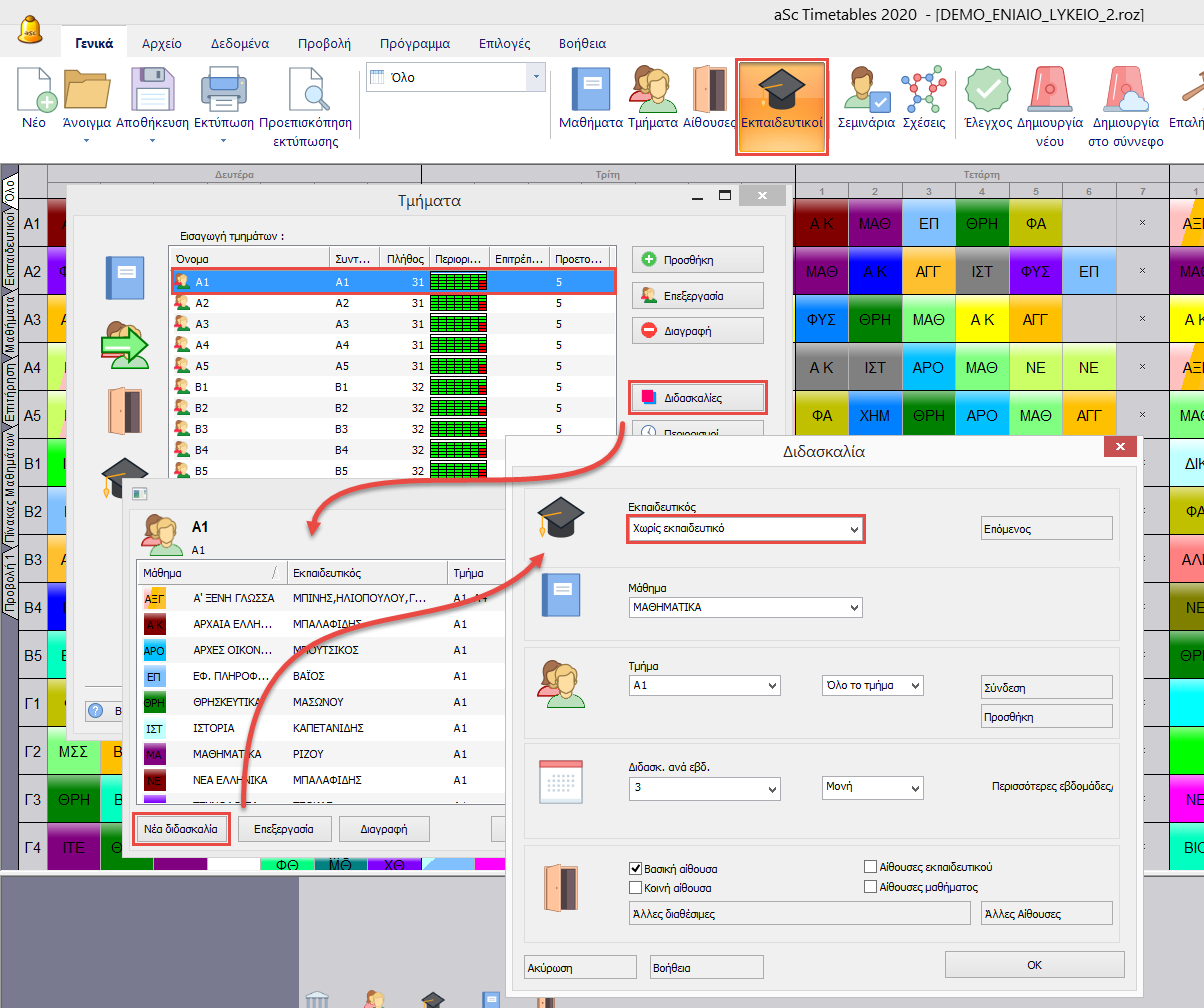Enable the Κοινή αίθουσα checkbox

[636, 887]
